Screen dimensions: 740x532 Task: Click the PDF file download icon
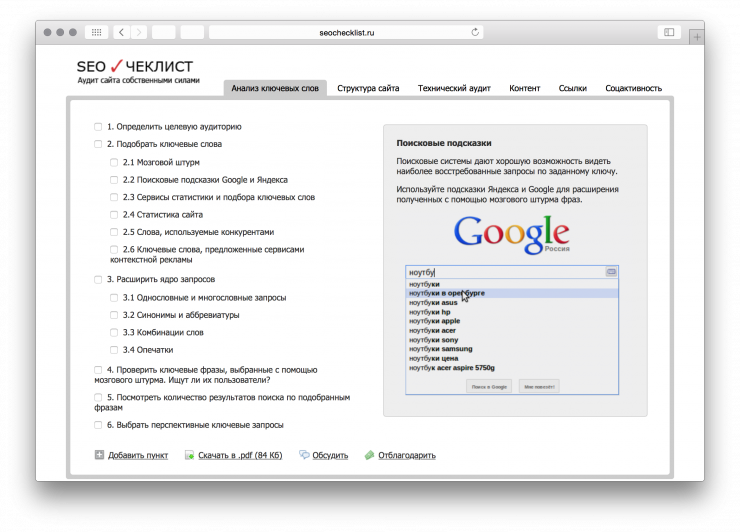pos(189,455)
